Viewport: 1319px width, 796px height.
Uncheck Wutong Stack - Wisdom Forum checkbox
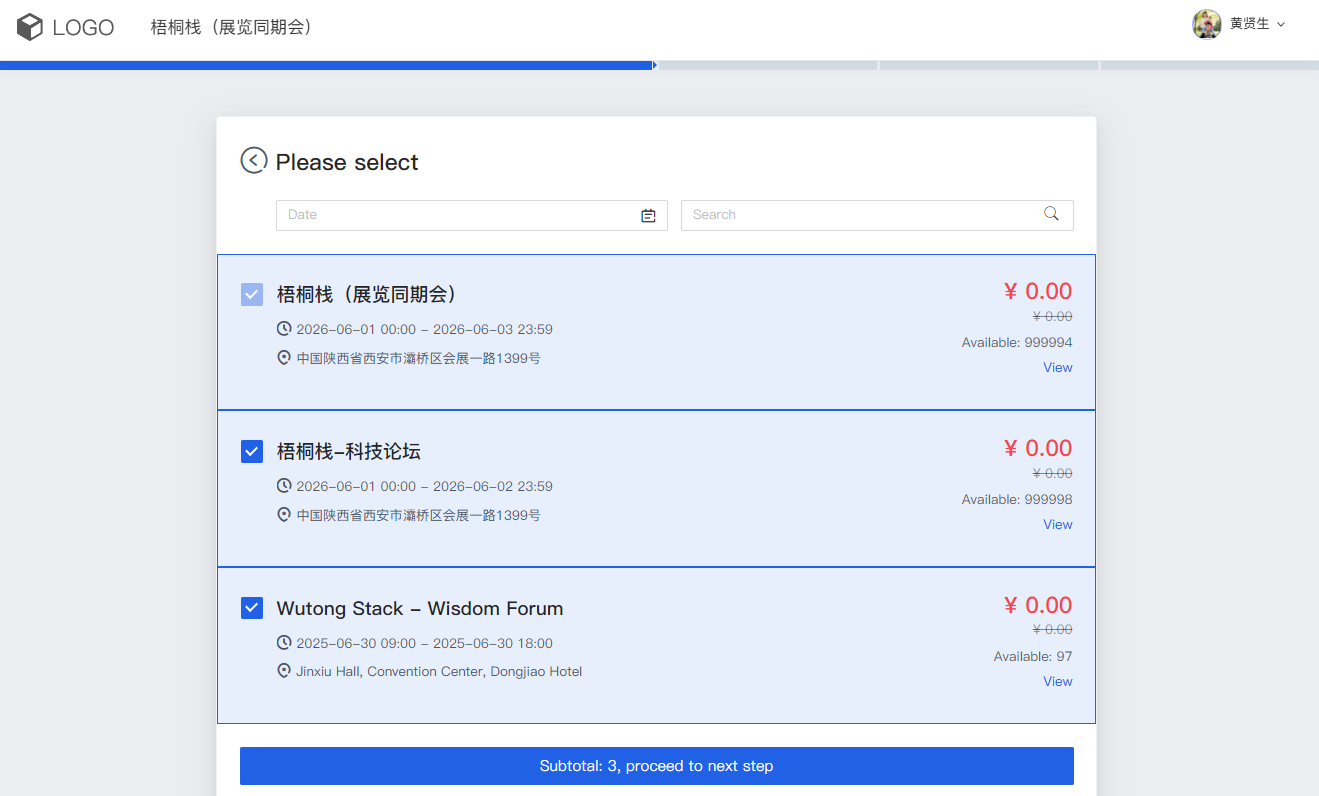click(252, 608)
